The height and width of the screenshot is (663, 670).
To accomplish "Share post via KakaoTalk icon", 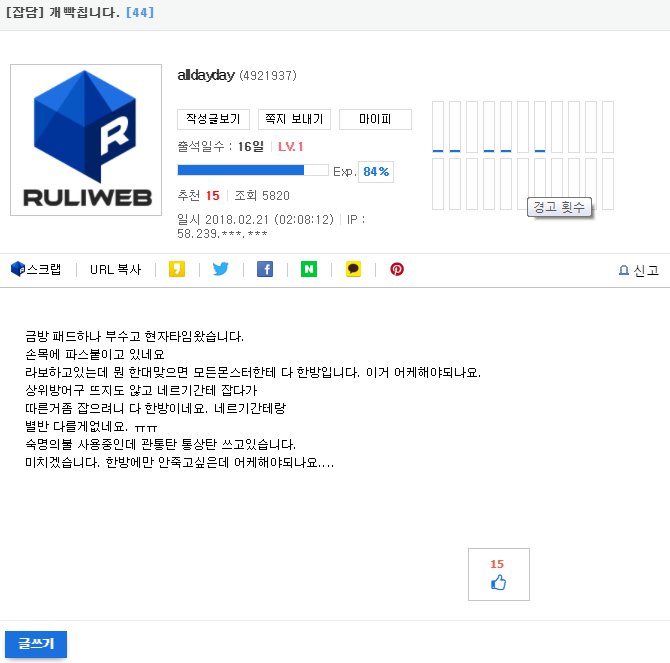I will pyautogui.click(x=353, y=269).
